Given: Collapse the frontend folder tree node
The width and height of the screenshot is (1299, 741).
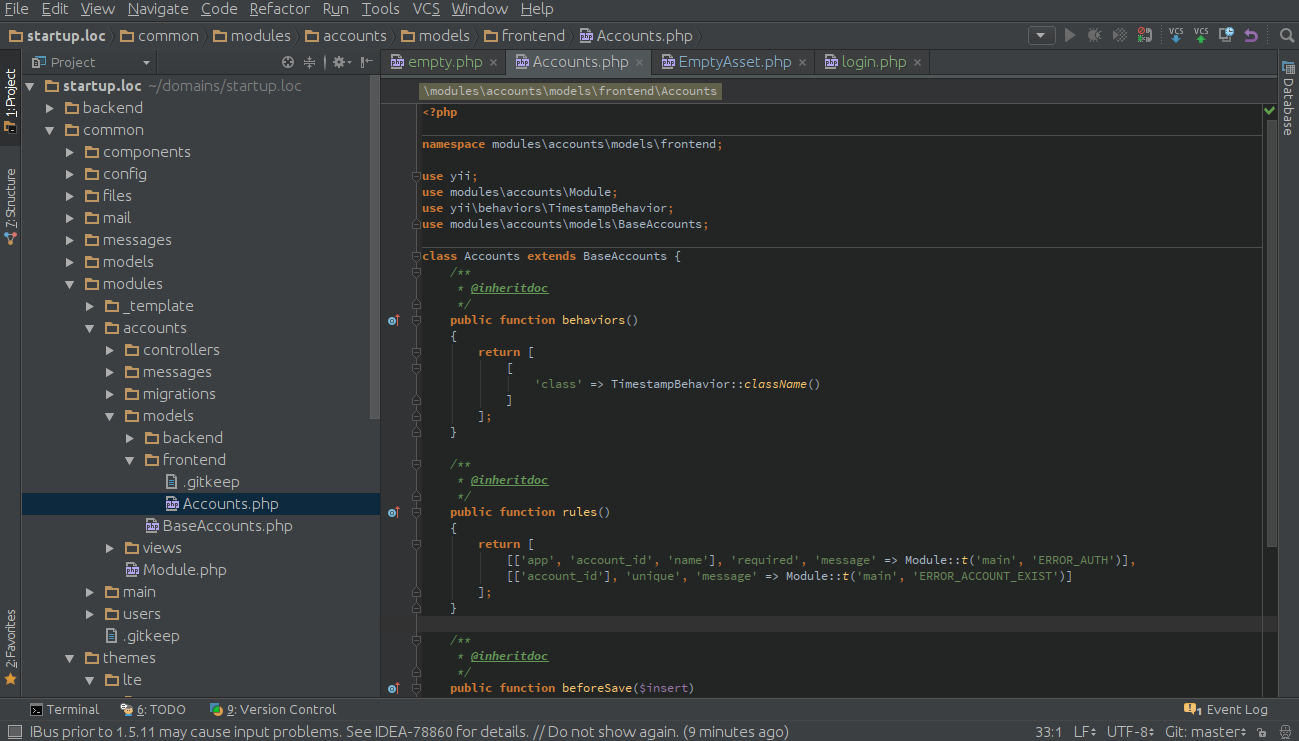Looking at the screenshot, I should click(x=130, y=460).
